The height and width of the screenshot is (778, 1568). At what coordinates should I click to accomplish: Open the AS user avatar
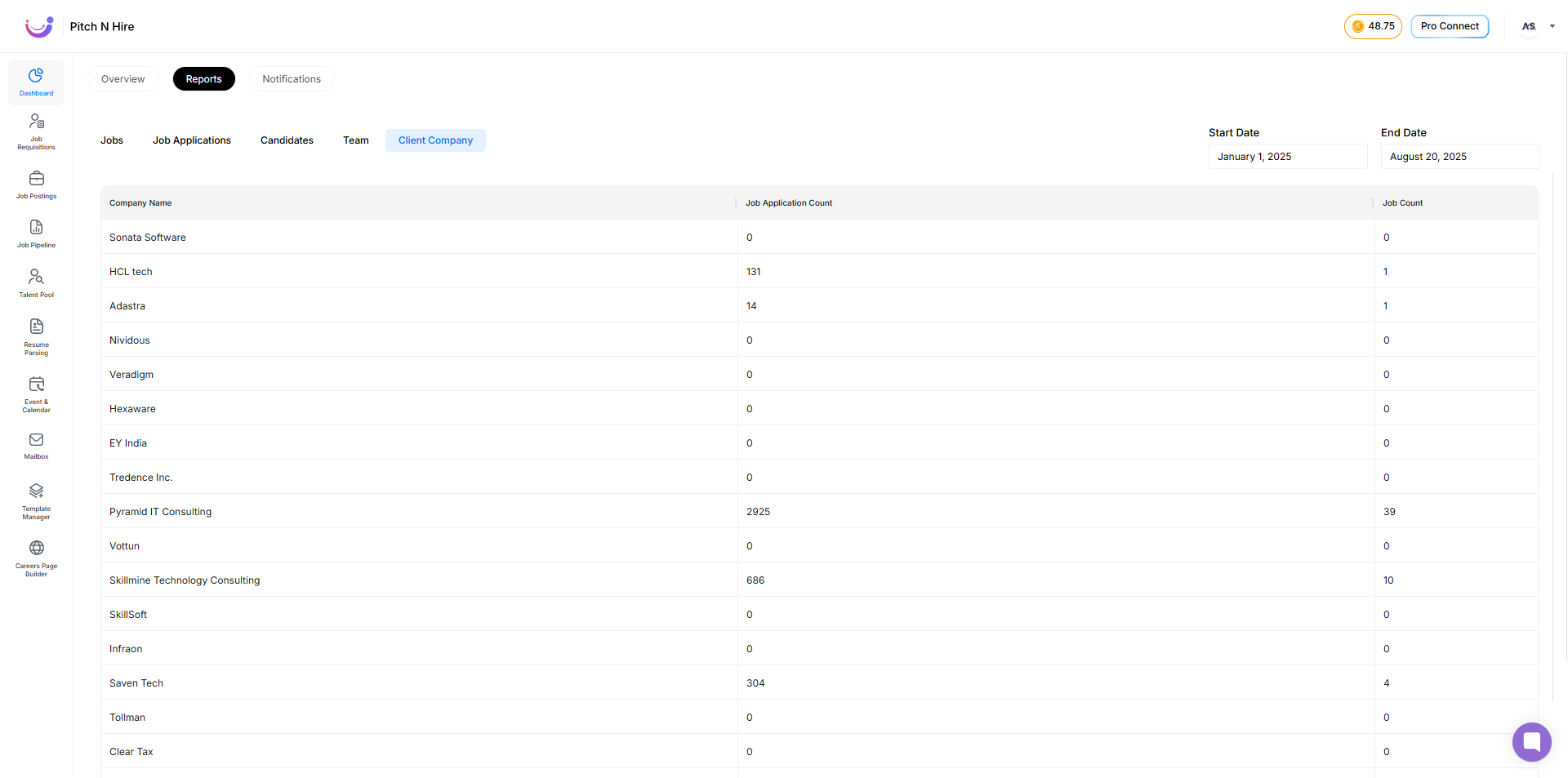(x=1529, y=26)
